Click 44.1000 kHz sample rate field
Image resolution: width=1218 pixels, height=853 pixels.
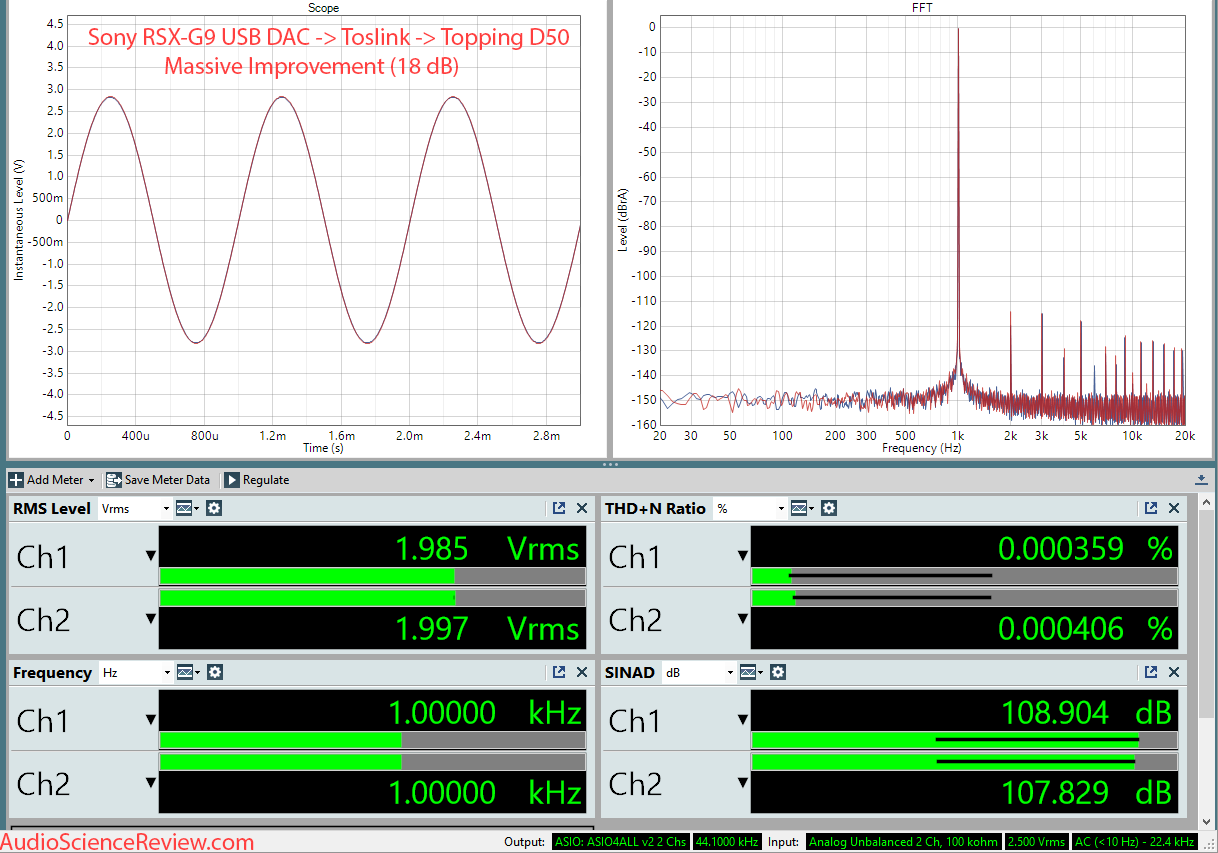(x=727, y=842)
